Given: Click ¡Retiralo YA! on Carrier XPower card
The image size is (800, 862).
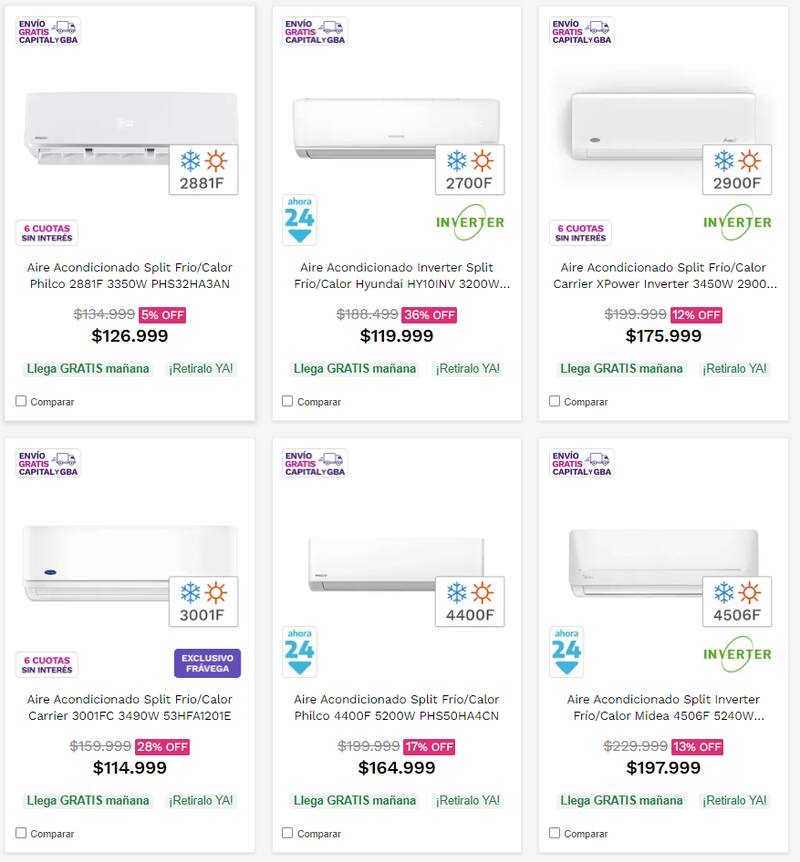Looking at the screenshot, I should tap(735, 368).
